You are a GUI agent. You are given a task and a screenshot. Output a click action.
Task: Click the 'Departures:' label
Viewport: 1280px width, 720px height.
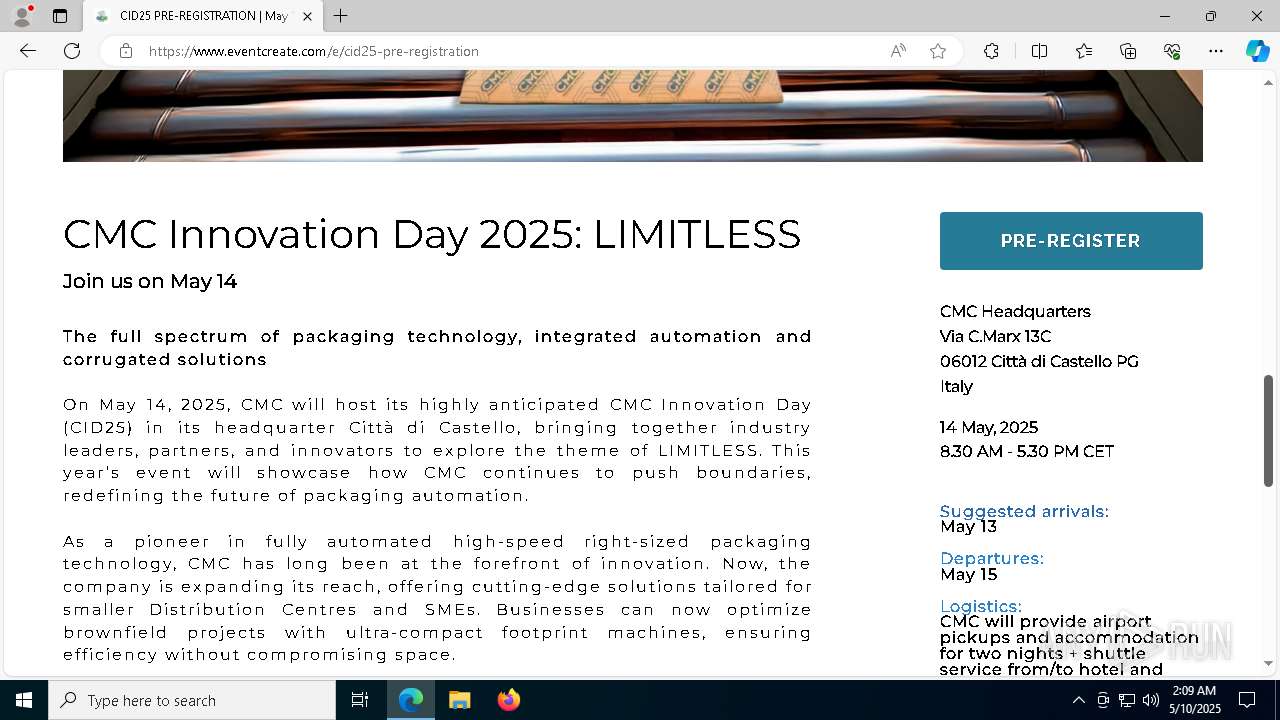[x=992, y=558]
